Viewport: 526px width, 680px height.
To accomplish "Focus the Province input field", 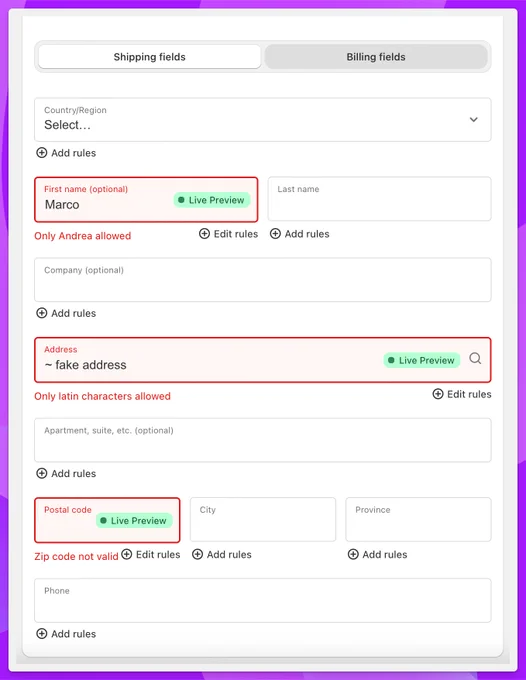I will [418, 519].
